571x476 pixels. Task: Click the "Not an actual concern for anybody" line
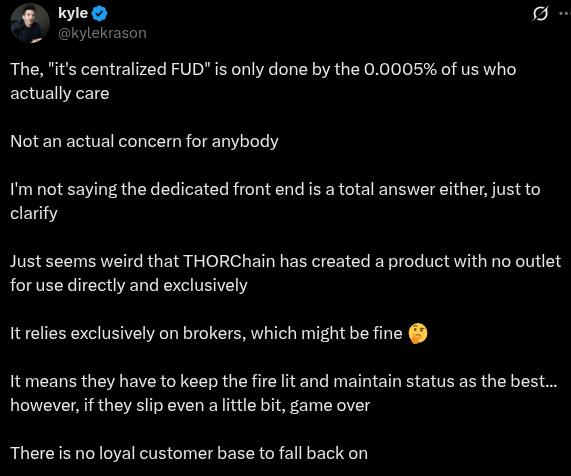[x=144, y=141]
